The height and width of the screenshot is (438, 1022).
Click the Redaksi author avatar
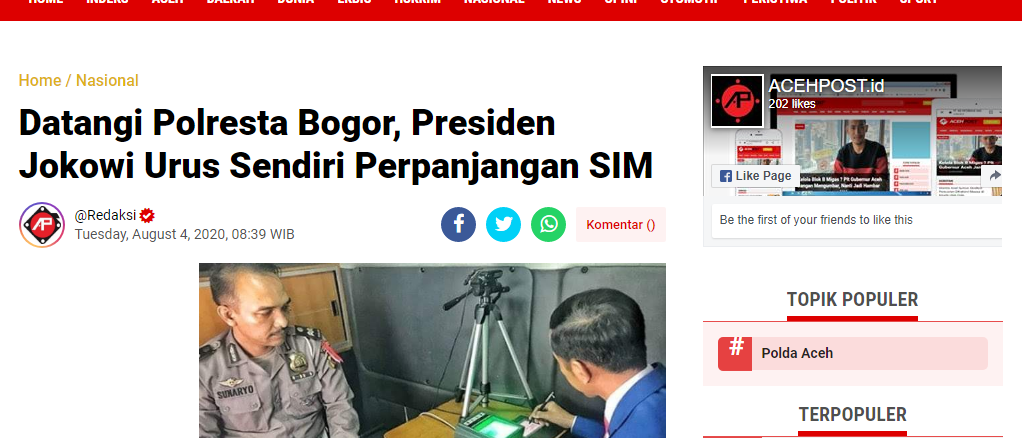42,225
